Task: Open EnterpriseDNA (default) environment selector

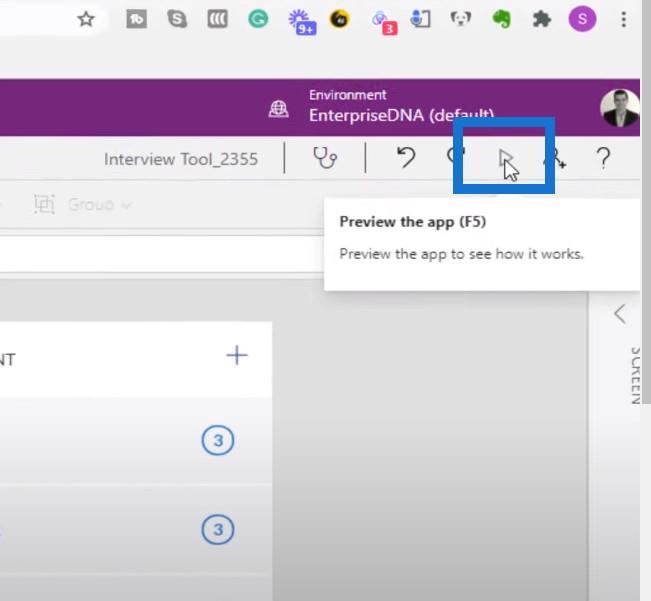Action: (x=401, y=115)
